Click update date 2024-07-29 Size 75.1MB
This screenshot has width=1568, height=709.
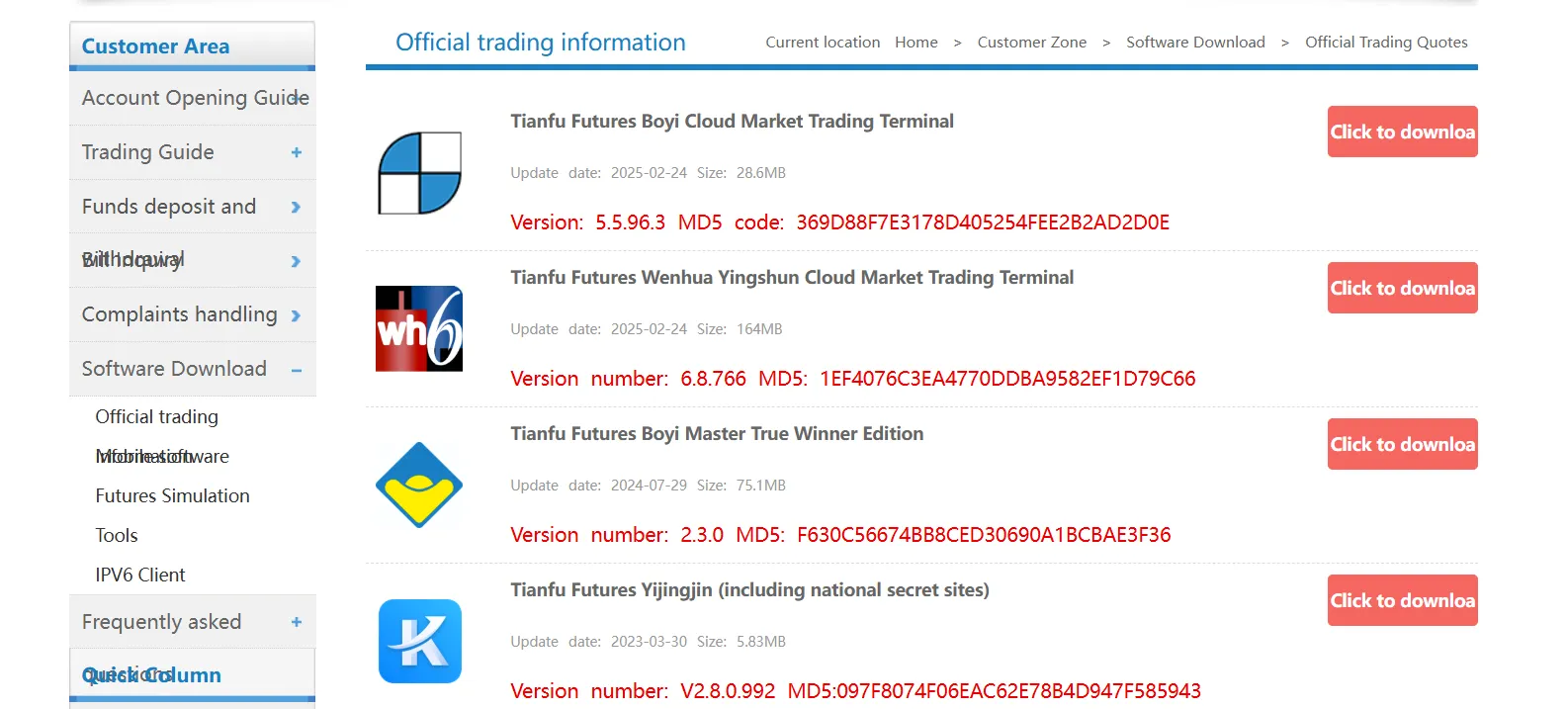click(x=648, y=486)
